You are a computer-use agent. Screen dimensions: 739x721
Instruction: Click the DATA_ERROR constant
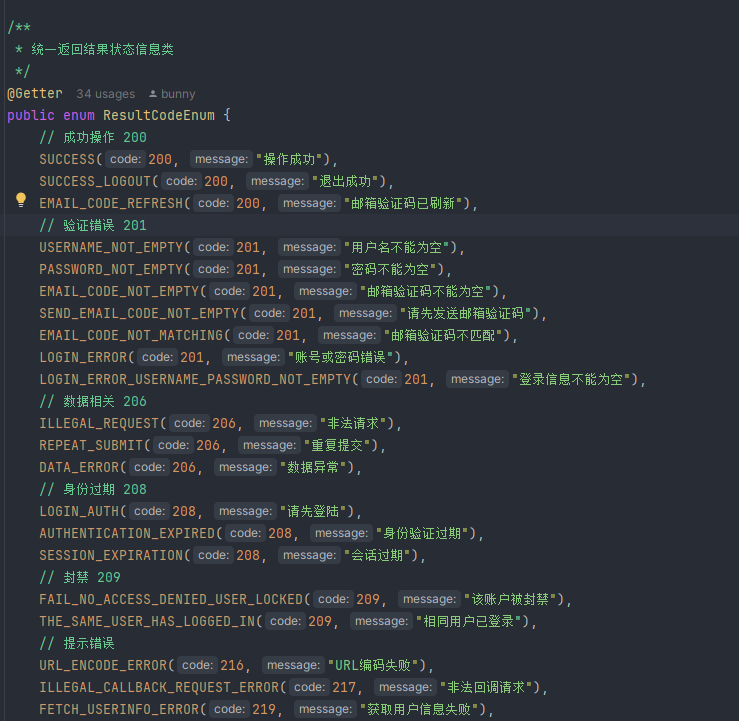point(79,467)
